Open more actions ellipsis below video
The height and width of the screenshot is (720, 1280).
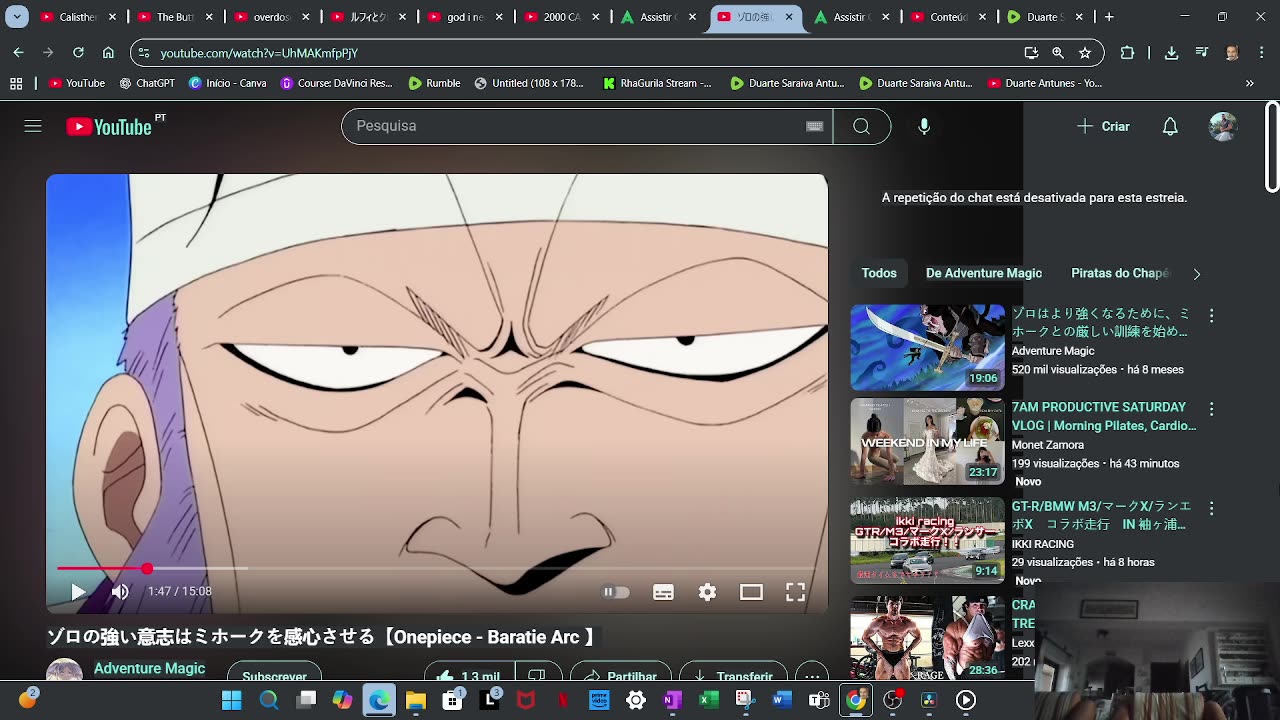pos(813,675)
